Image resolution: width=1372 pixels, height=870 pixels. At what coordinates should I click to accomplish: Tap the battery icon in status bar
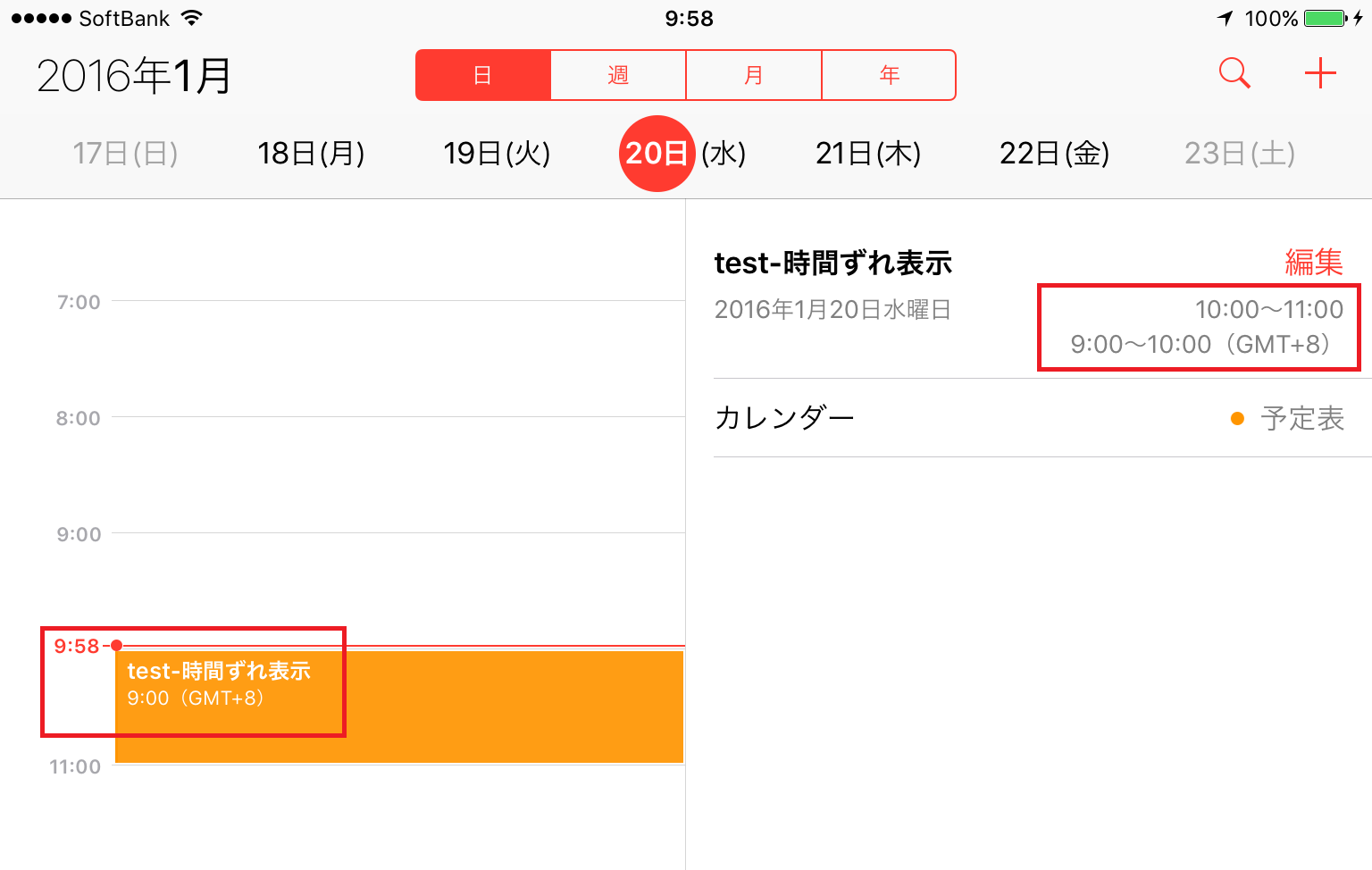[x=1326, y=18]
